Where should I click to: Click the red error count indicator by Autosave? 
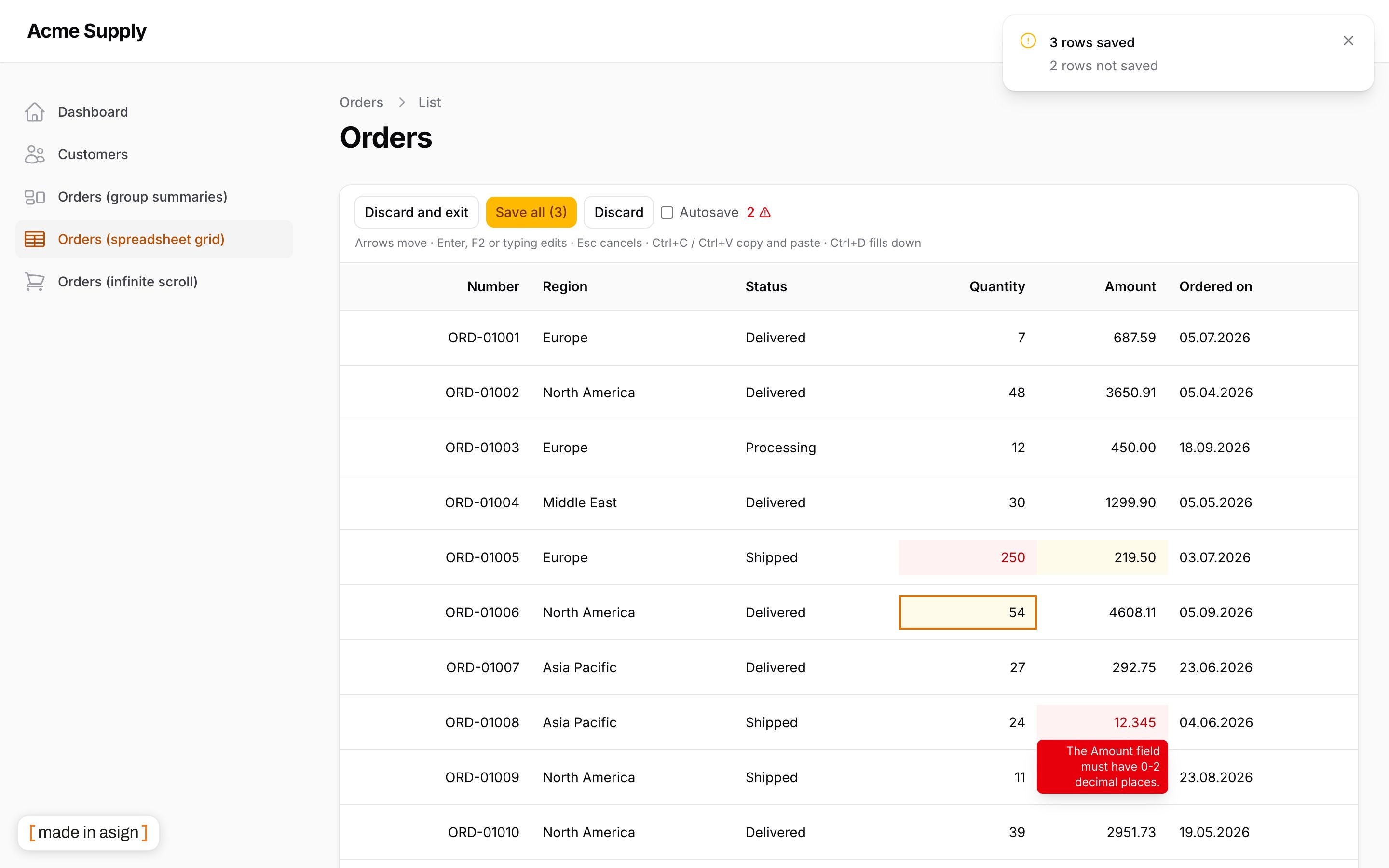coord(758,212)
